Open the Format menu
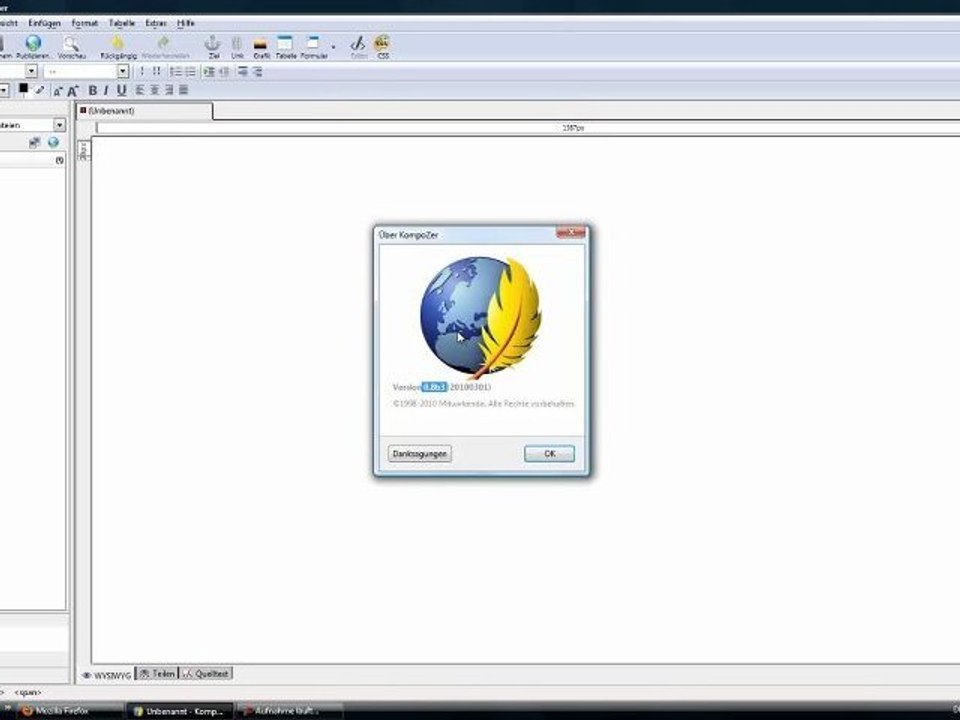960x720 pixels. pos(84,23)
